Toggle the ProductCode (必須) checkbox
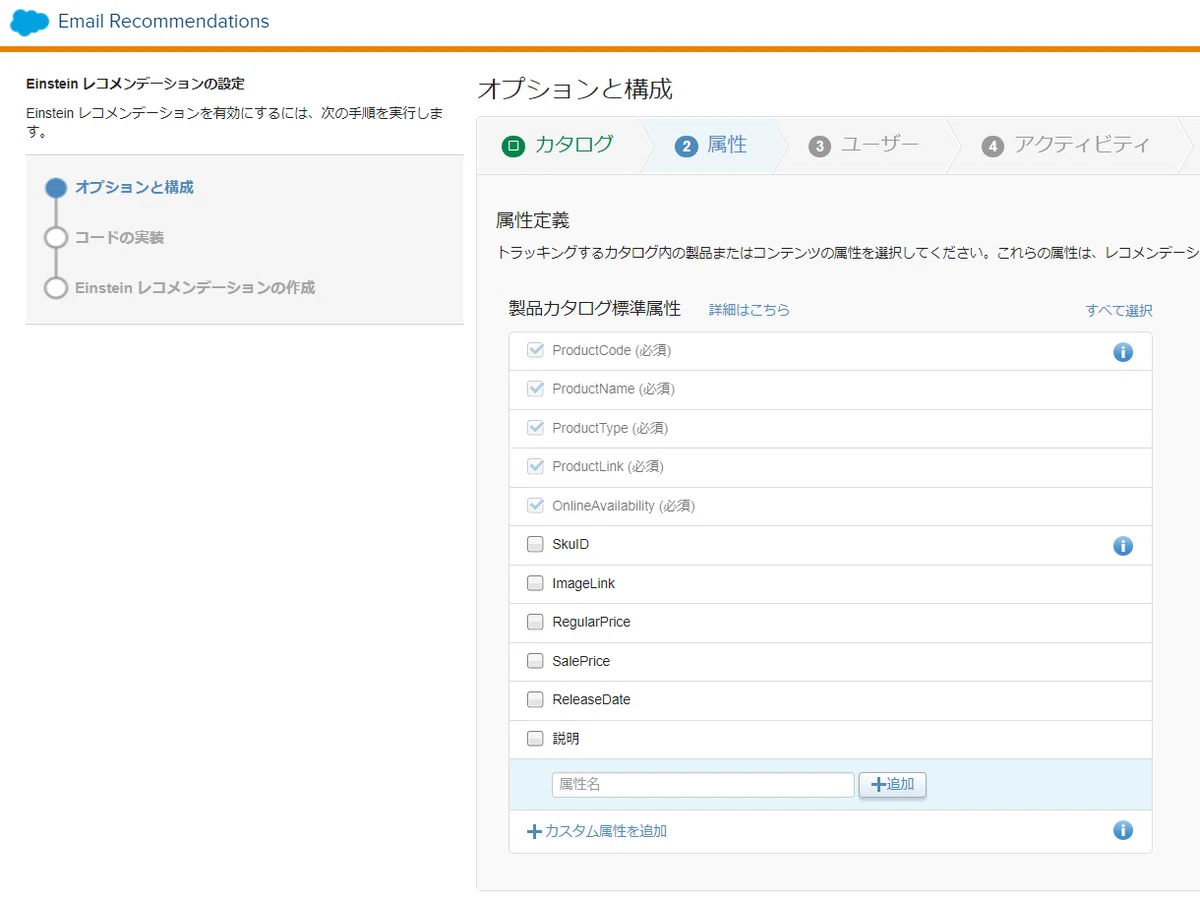This screenshot has width=1200, height=899. (x=535, y=350)
